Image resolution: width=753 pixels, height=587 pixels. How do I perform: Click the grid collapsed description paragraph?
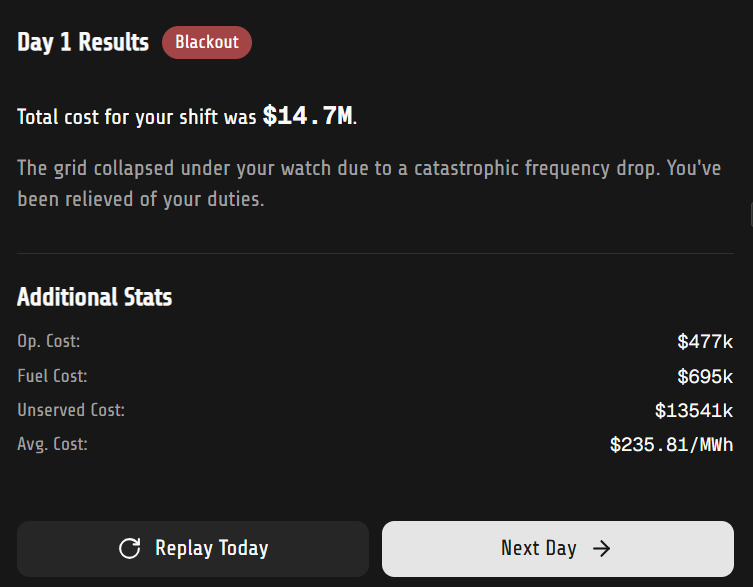369,183
